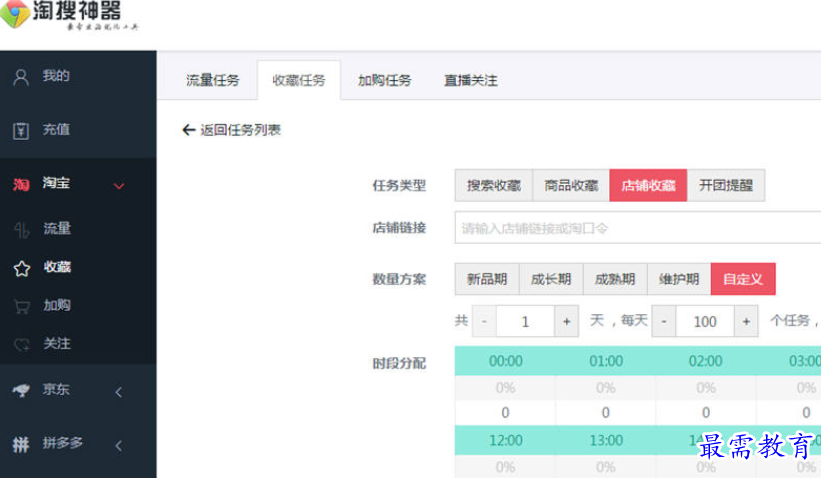The width and height of the screenshot is (821, 478).
Task: Select the 自定义 quantity plan
Action: tap(743, 279)
